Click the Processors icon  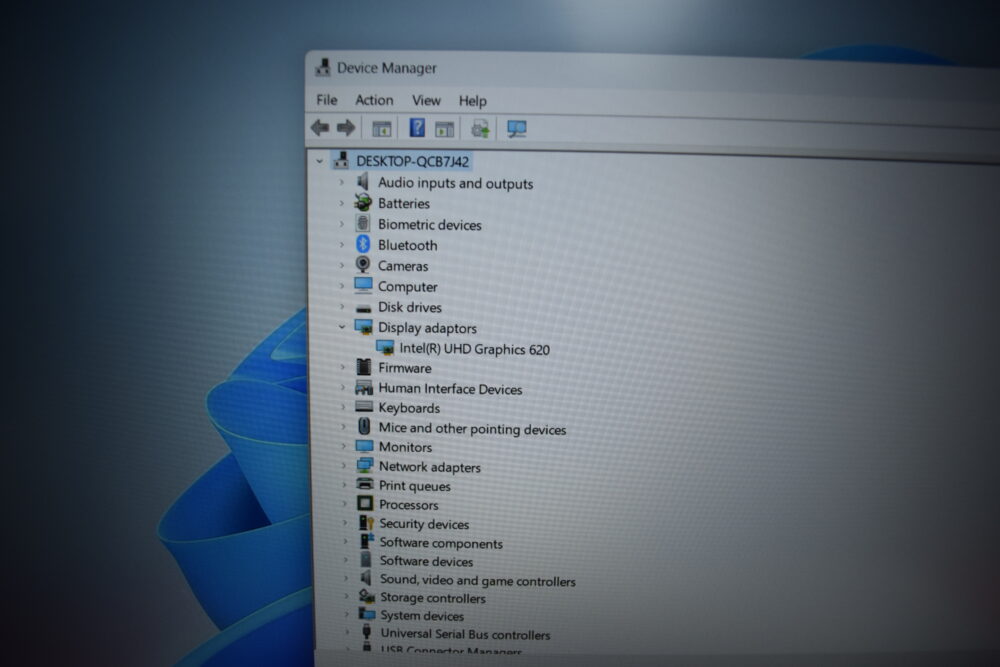point(365,503)
